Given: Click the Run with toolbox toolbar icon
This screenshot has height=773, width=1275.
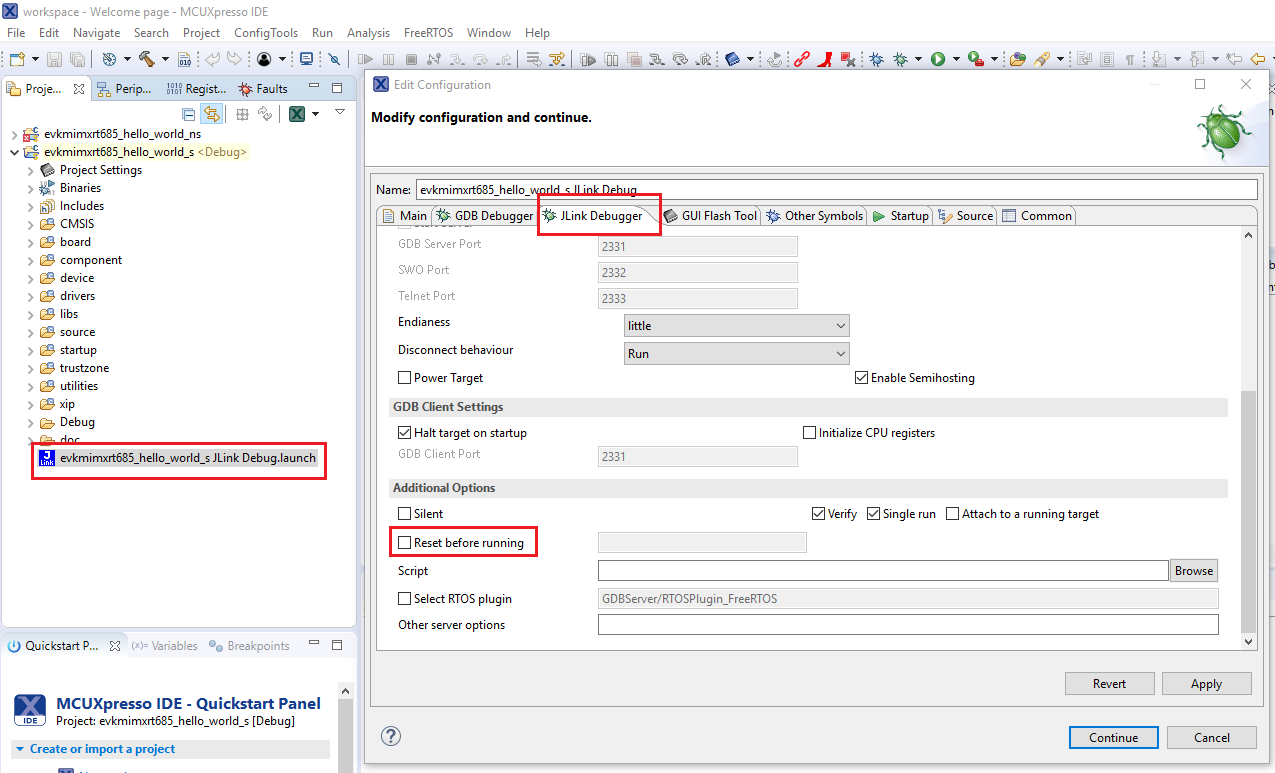Looking at the screenshot, I should click(976, 59).
